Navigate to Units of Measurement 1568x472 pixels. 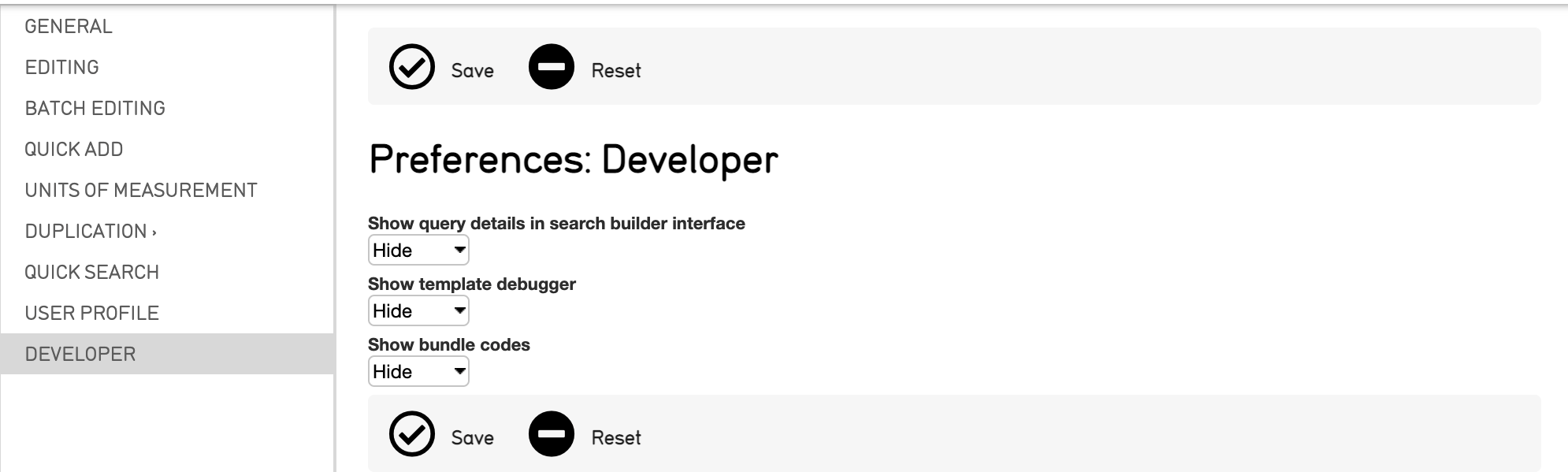[x=141, y=191]
